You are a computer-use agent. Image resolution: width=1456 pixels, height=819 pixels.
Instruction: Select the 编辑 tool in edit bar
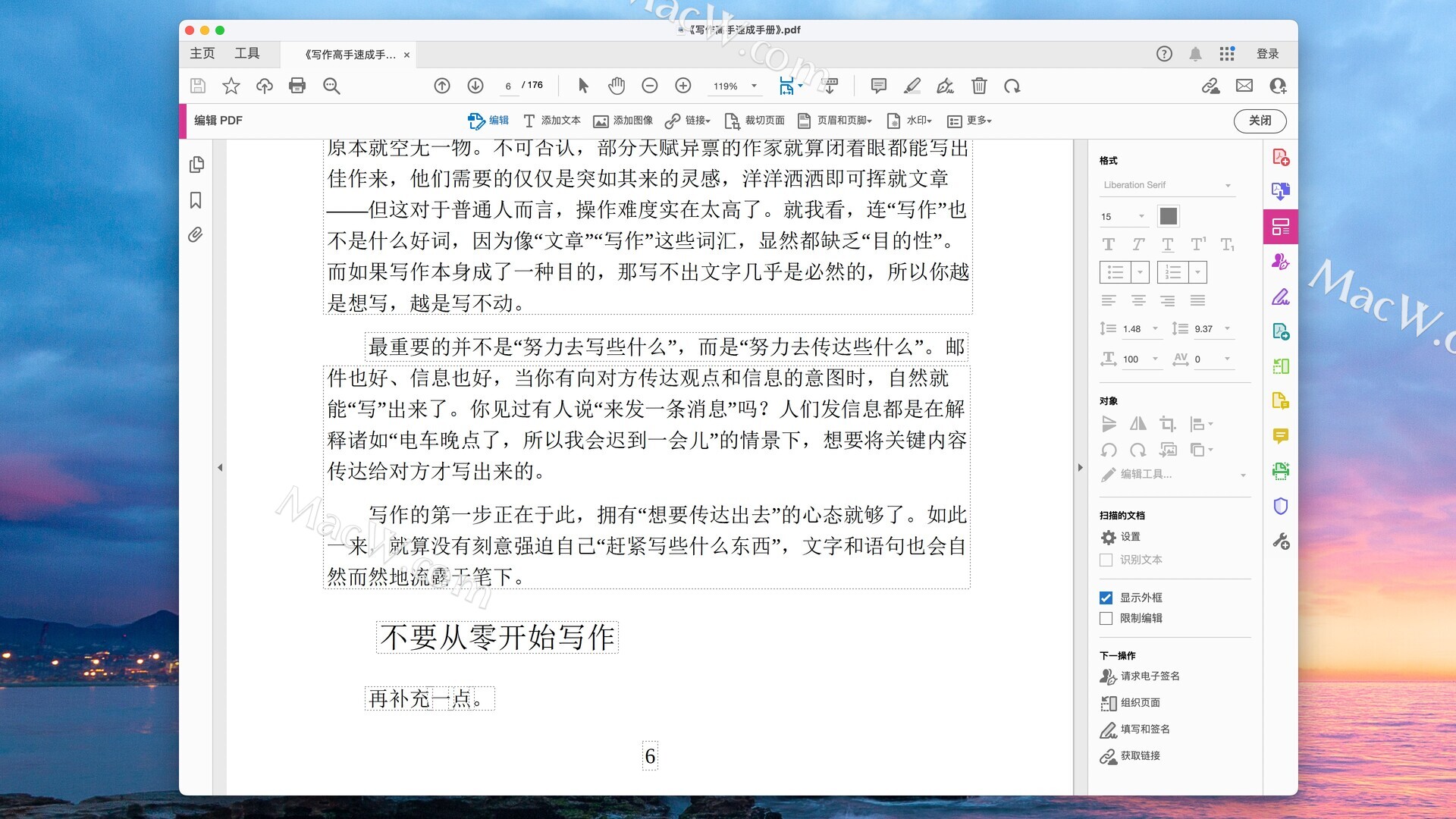(488, 121)
